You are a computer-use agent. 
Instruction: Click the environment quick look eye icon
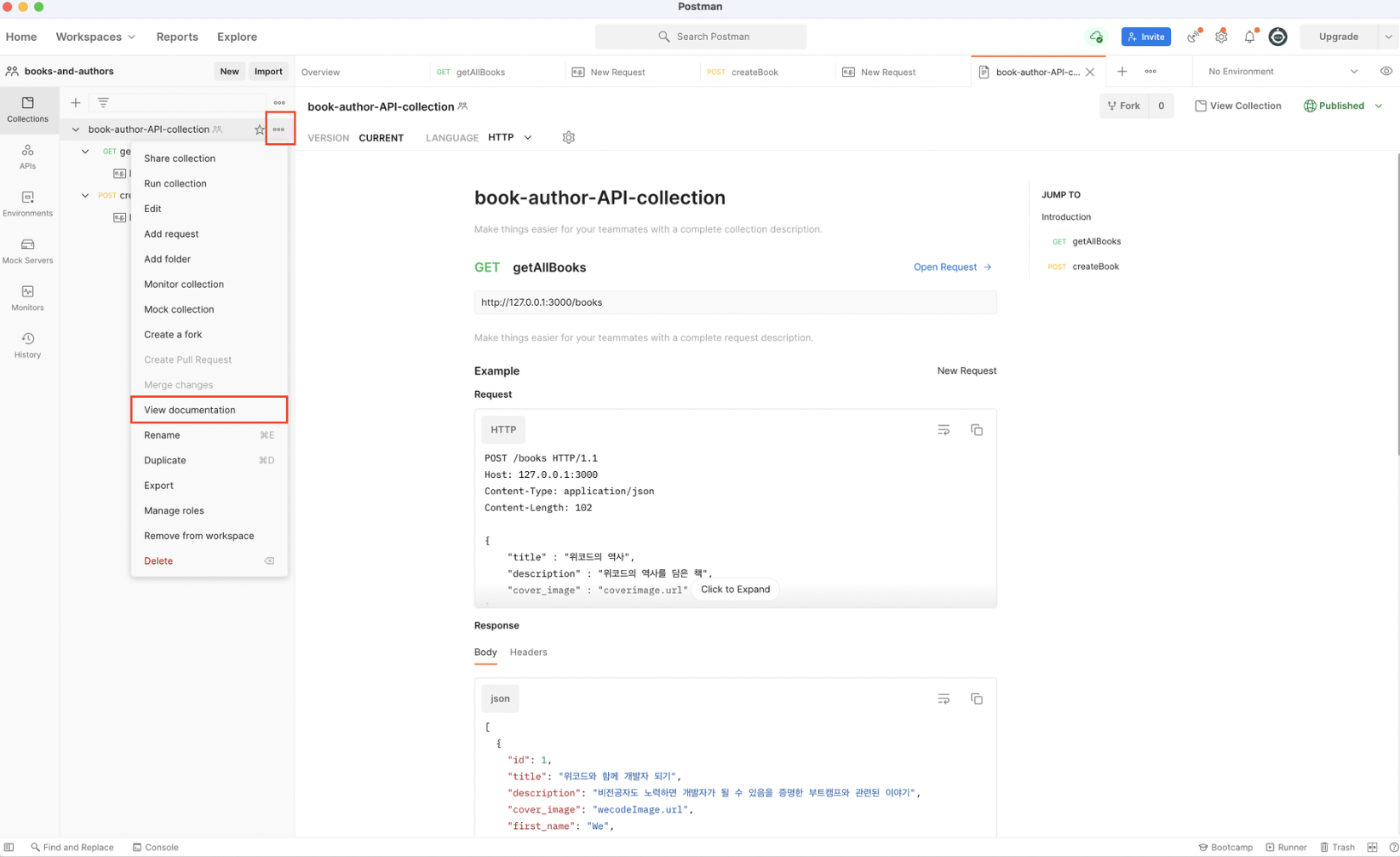point(1386,72)
